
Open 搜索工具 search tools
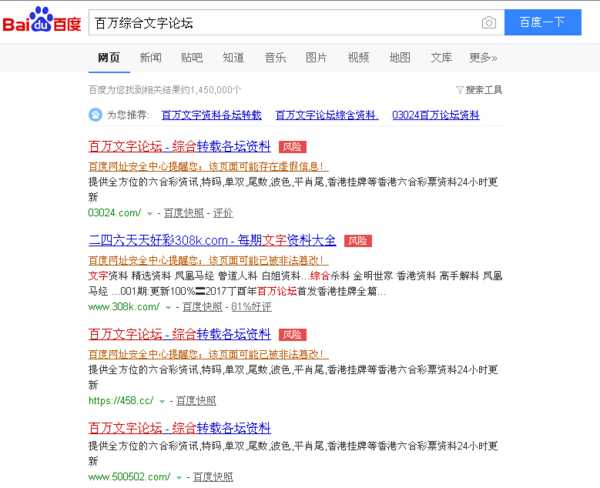pyautogui.click(x=484, y=90)
